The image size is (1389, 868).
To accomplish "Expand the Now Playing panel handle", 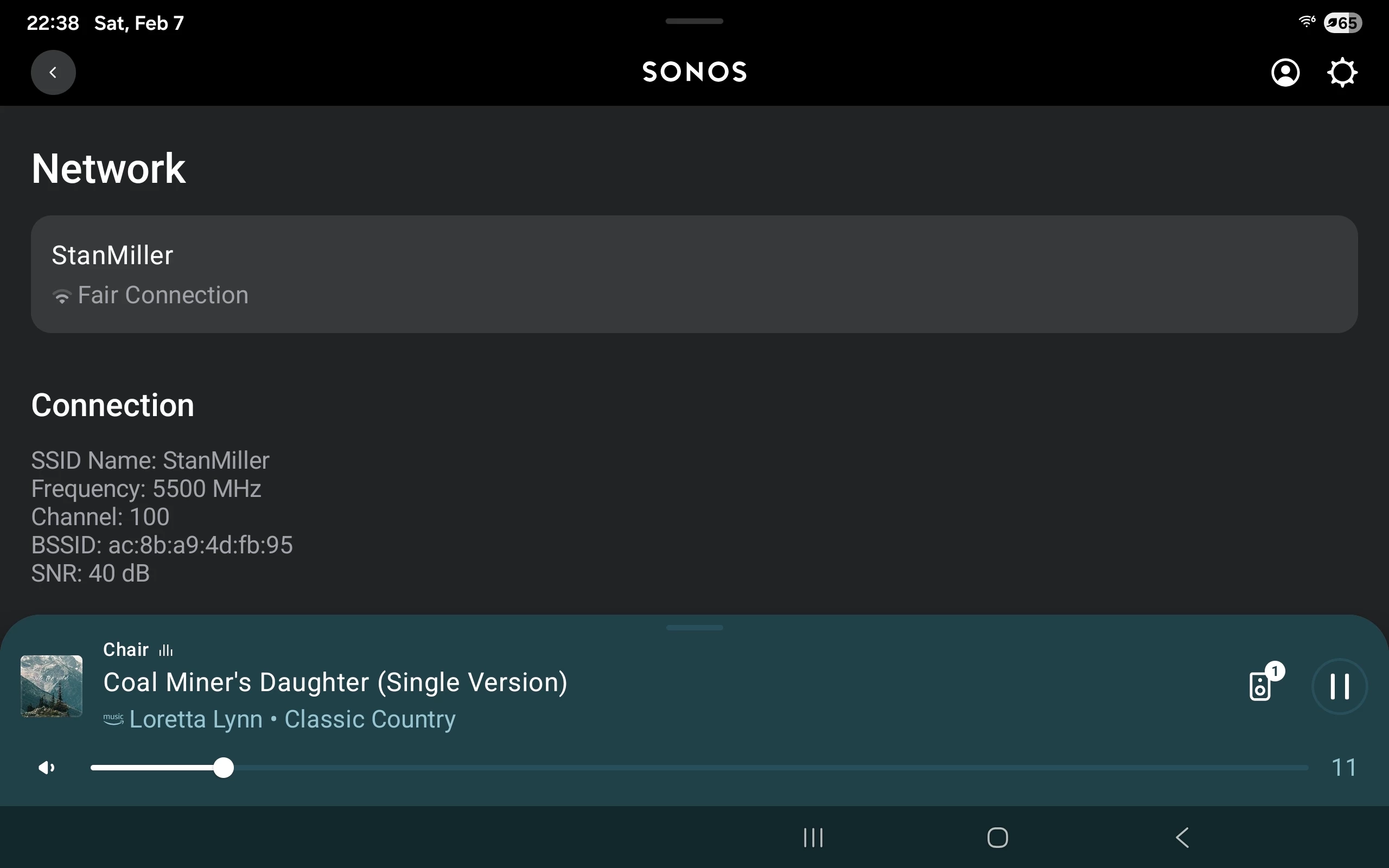I will click(694, 628).
